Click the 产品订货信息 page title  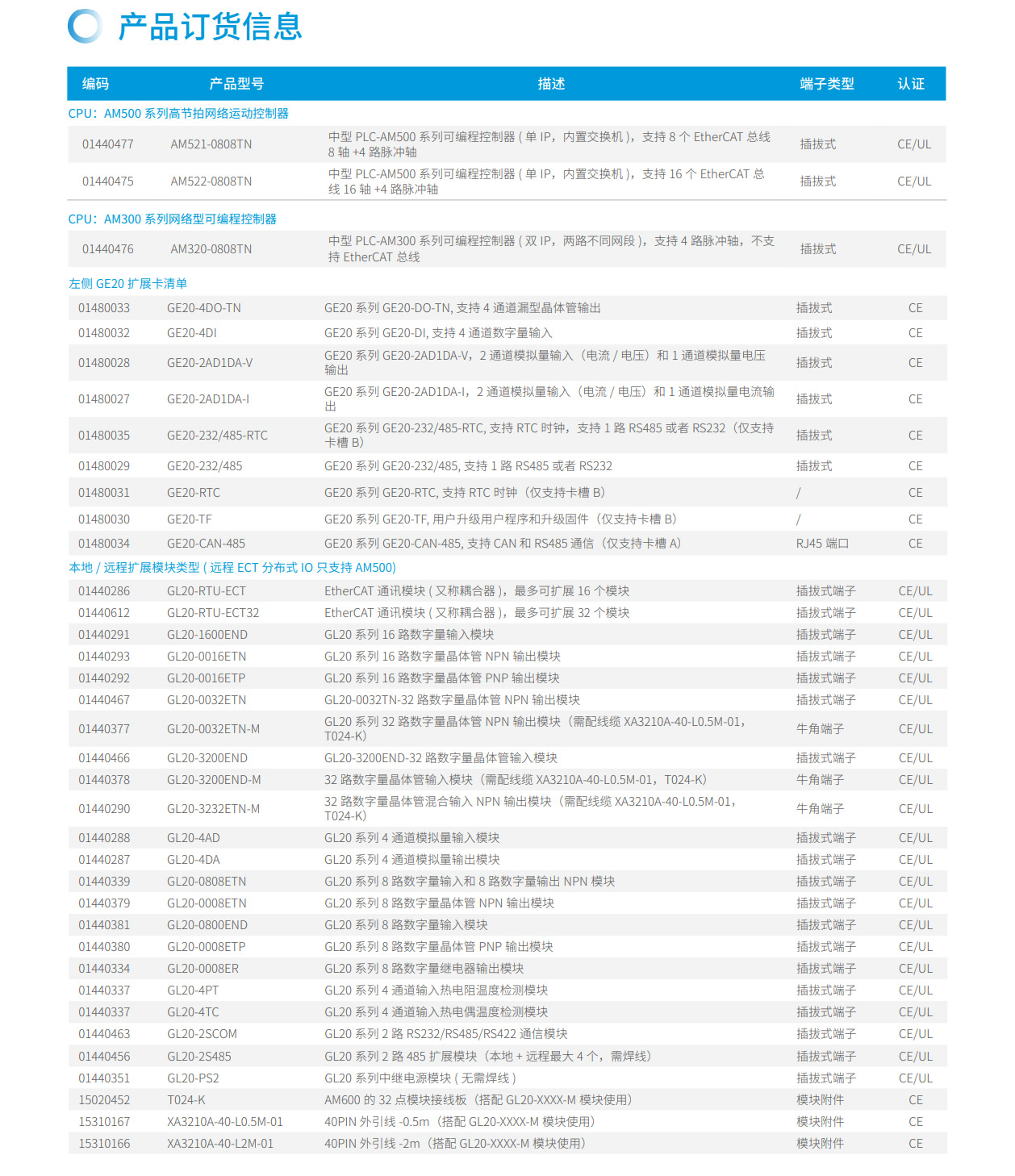click(x=210, y=27)
